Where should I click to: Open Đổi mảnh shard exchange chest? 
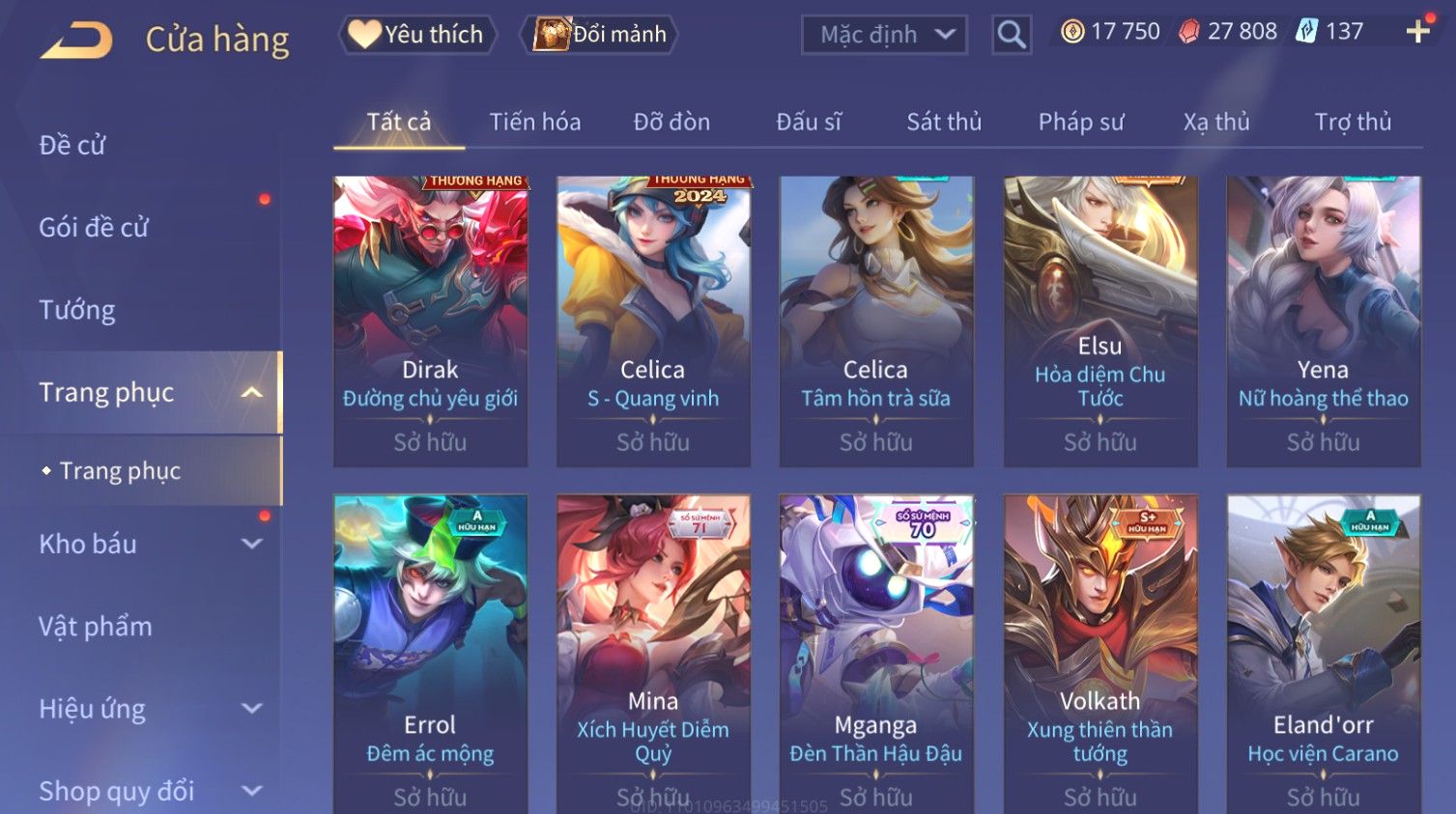pos(599,35)
